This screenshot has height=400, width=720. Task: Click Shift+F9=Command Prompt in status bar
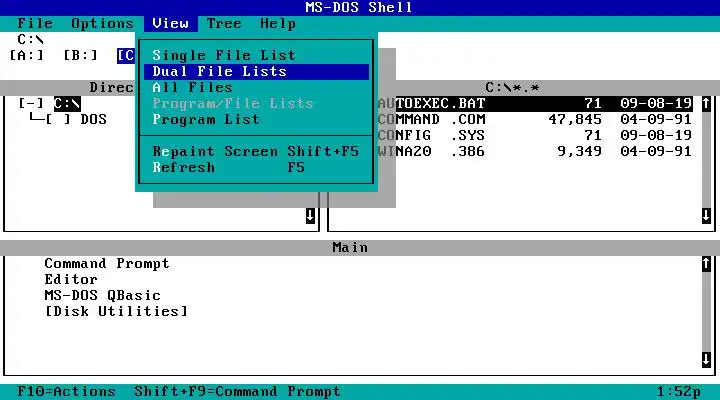237,392
